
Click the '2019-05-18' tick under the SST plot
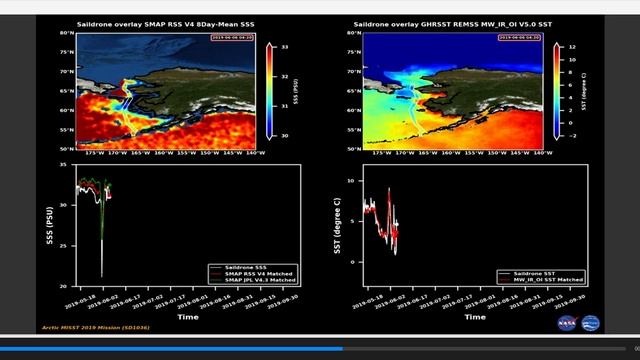click(x=367, y=302)
